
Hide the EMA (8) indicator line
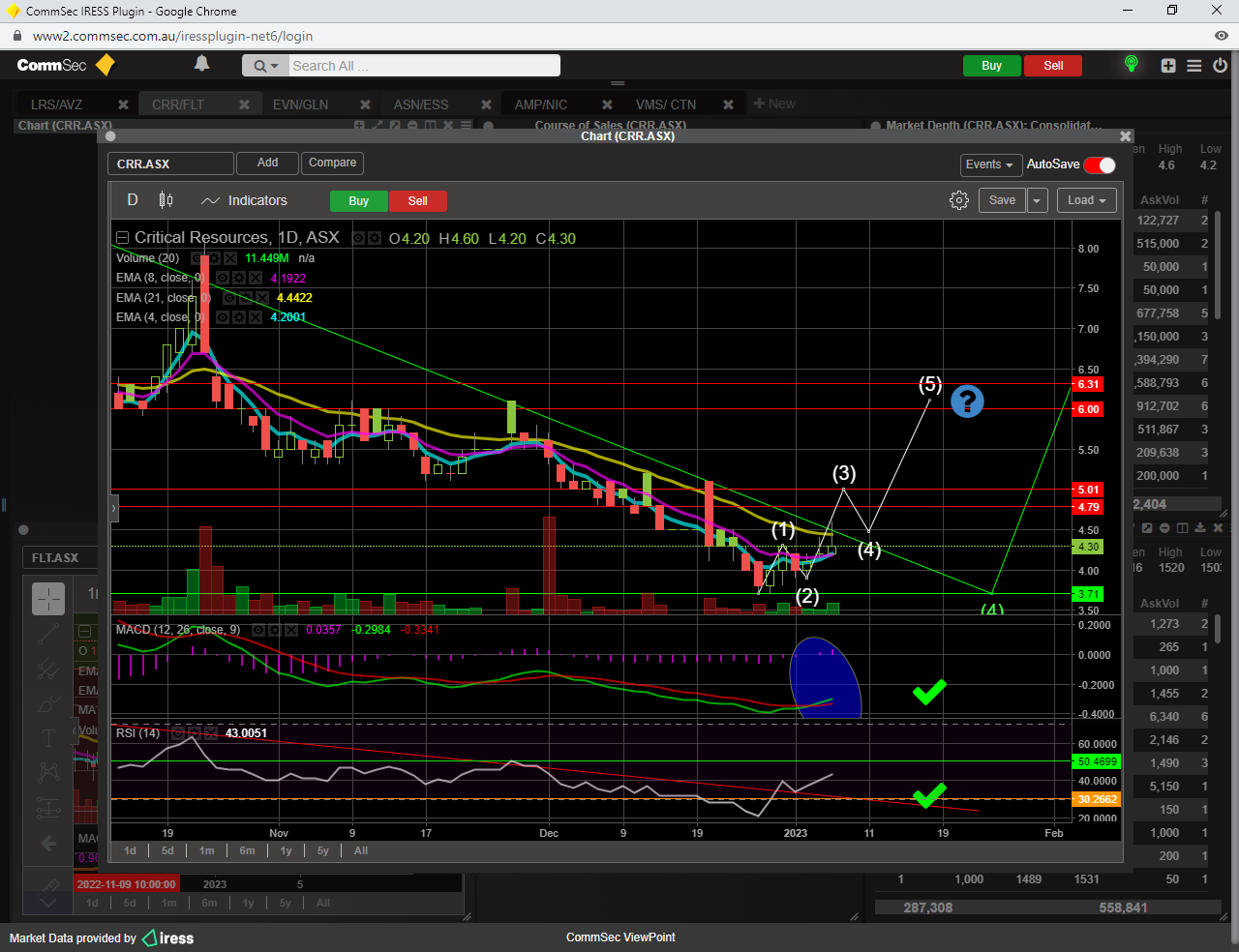coord(223,278)
